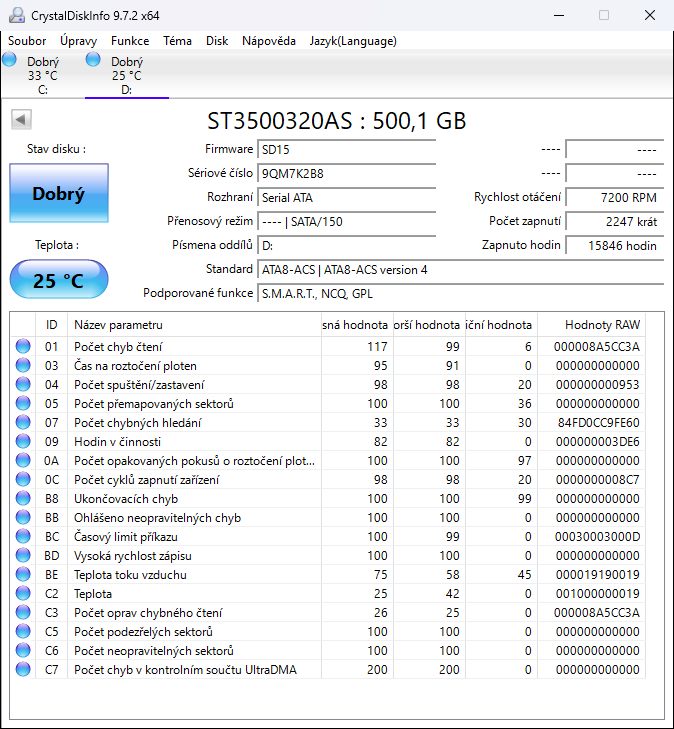
Task: Click the supported features field S.M.A.R.T., NCQ, GPL
Action: [460, 294]
